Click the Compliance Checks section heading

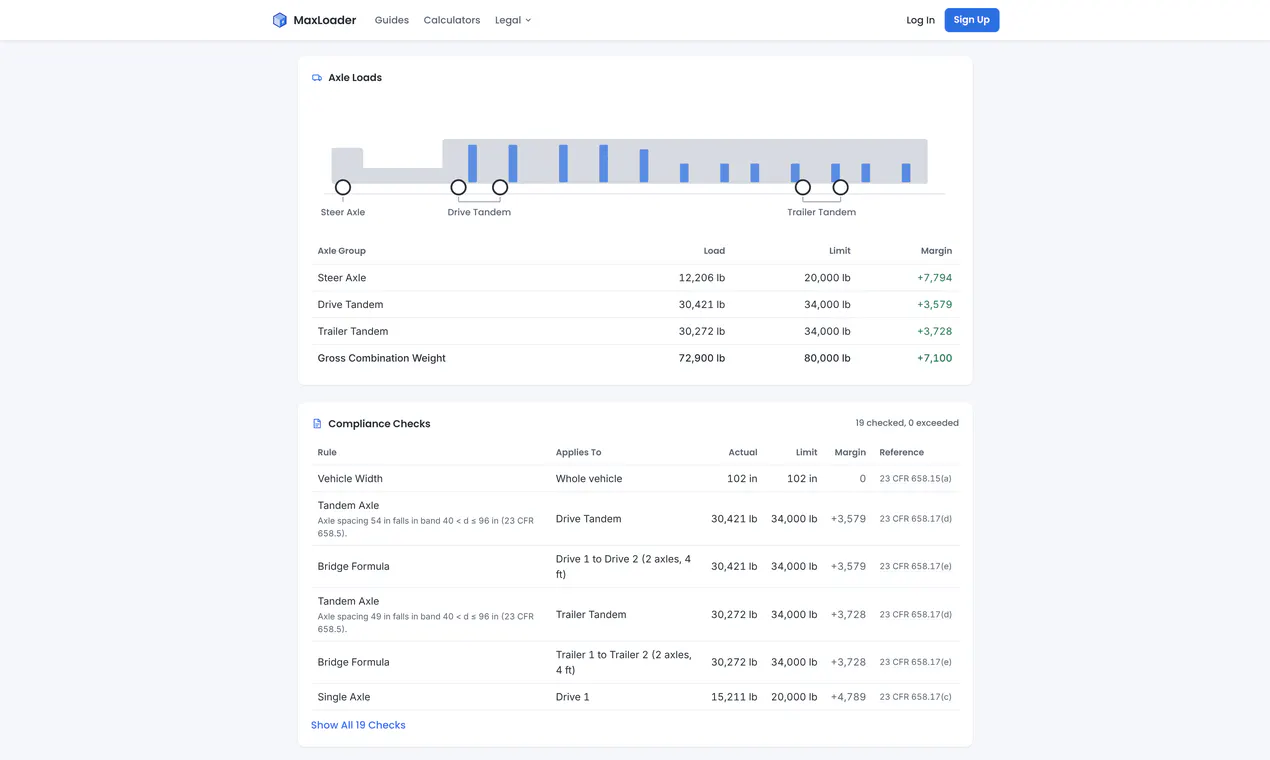(x=379, y=424)
